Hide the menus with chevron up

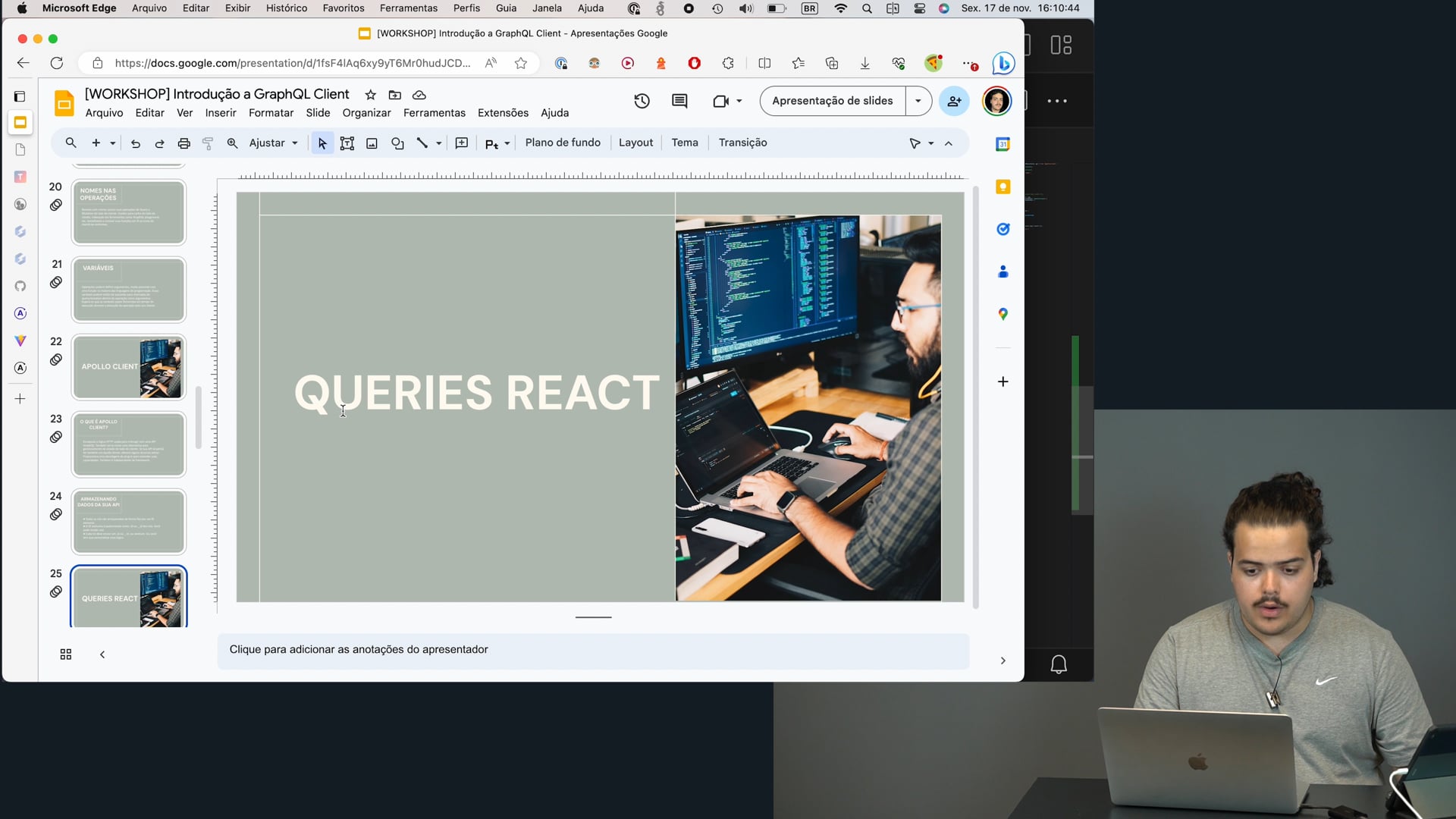pyautogui.click(x=948, y=143)
